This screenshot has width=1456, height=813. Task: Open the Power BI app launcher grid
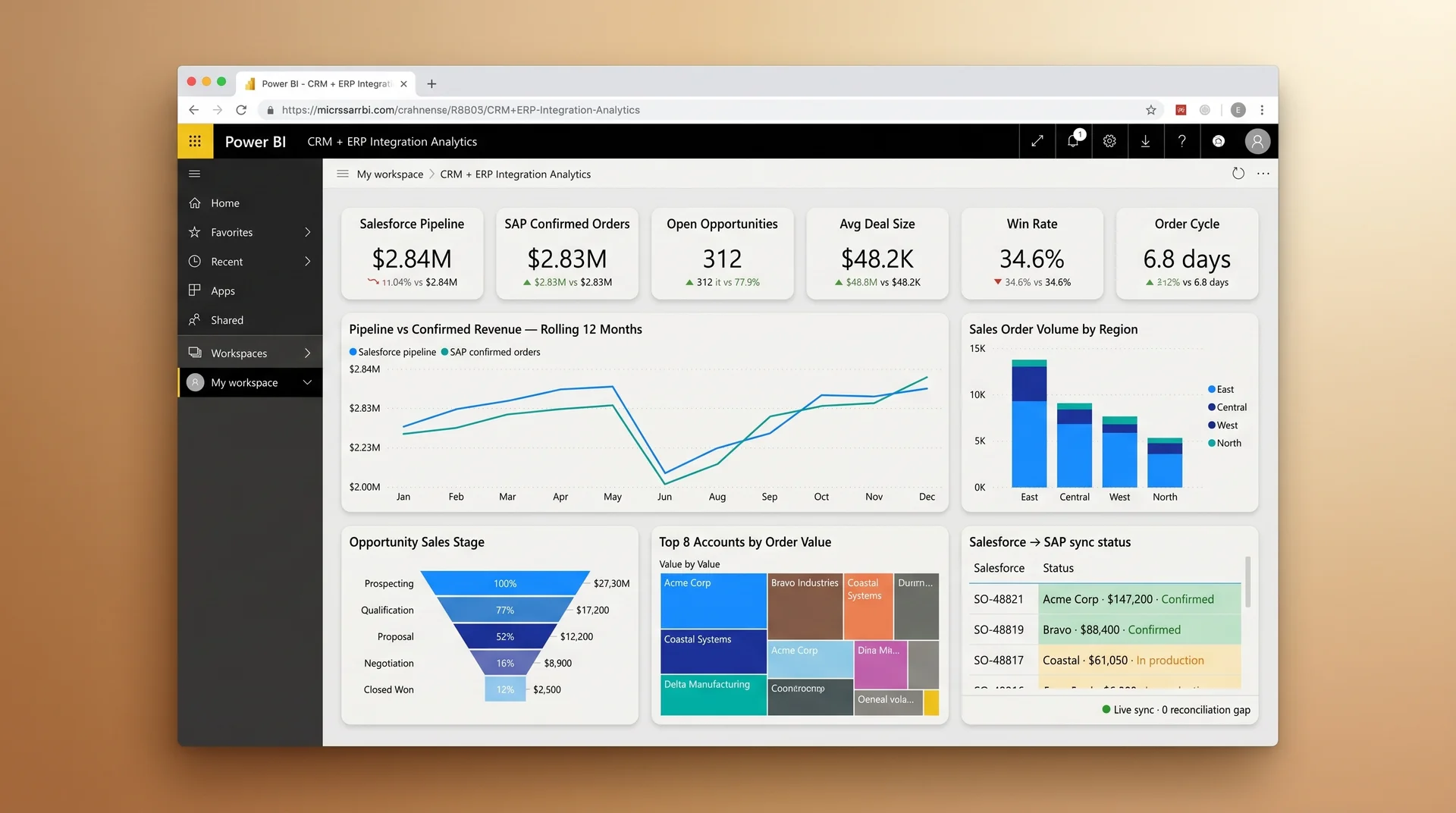coord(195,141)
